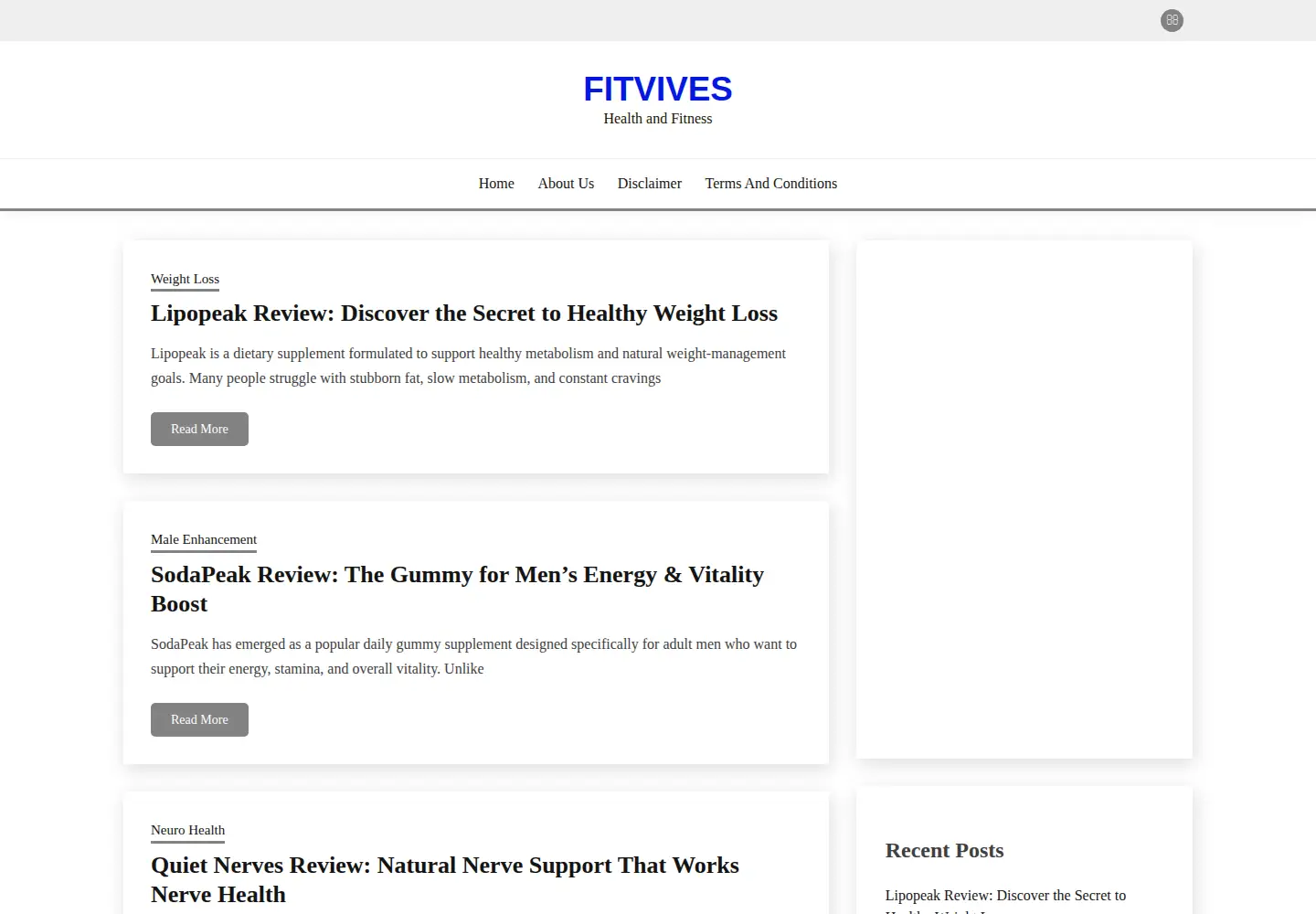Click Read More under SodaPeak Review
The width and height of the screenshot is (1316, 914).
199,719
